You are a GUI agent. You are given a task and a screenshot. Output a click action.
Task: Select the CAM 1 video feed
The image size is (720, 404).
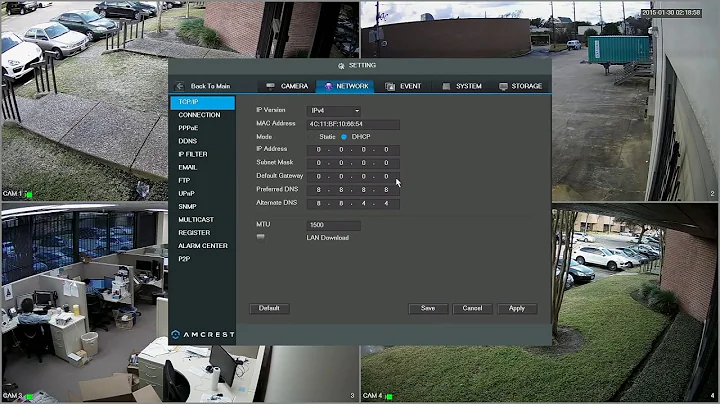(x=85, y=101)
